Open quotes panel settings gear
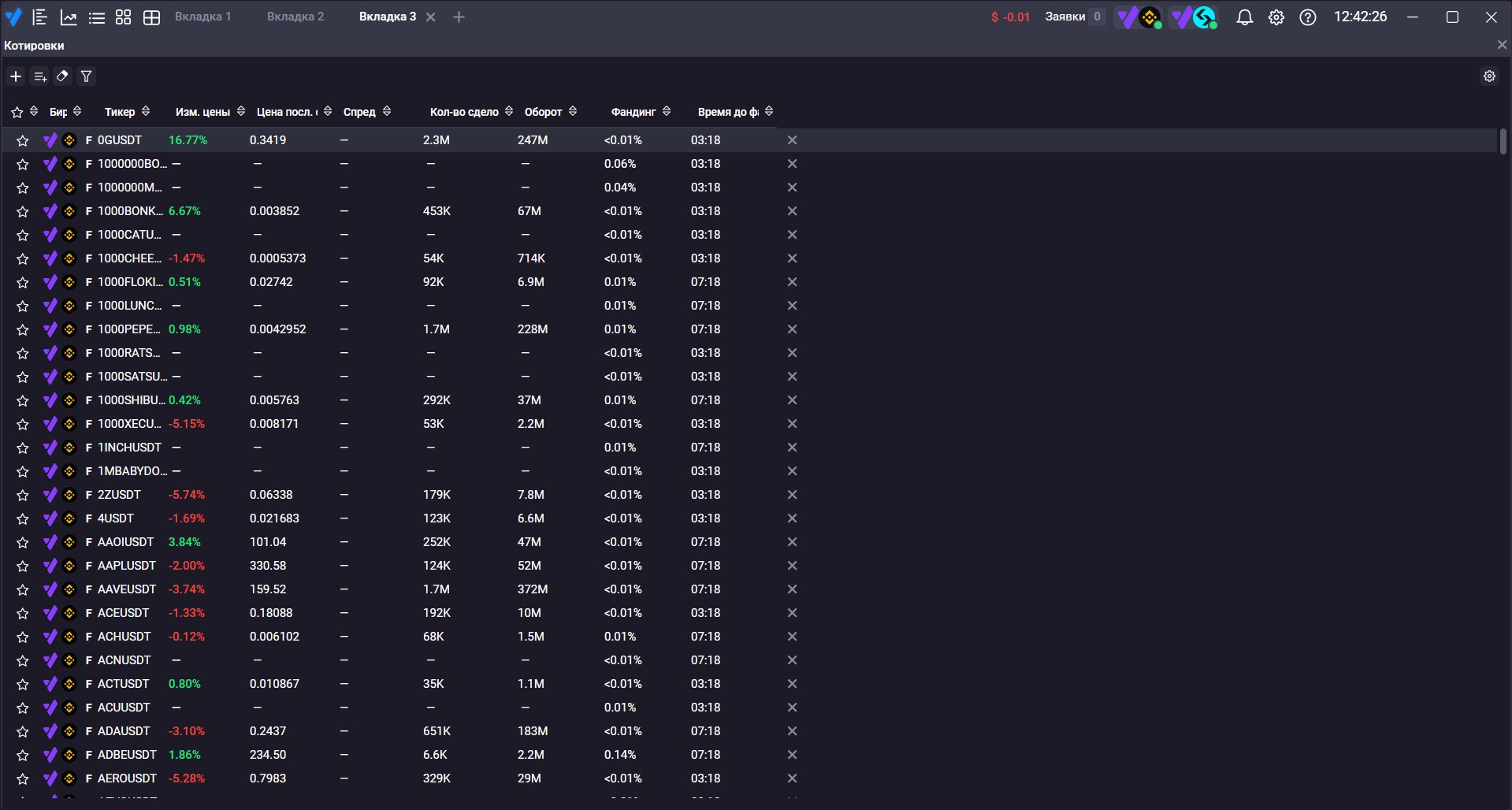Screen dimensions: 1512x810 pyautogui.click(x=1489, y=76)
